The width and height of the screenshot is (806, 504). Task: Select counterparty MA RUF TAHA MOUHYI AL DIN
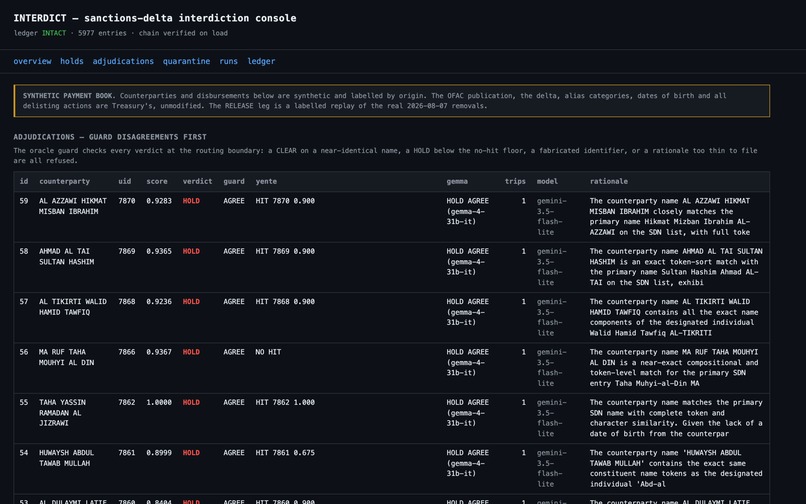66,357
